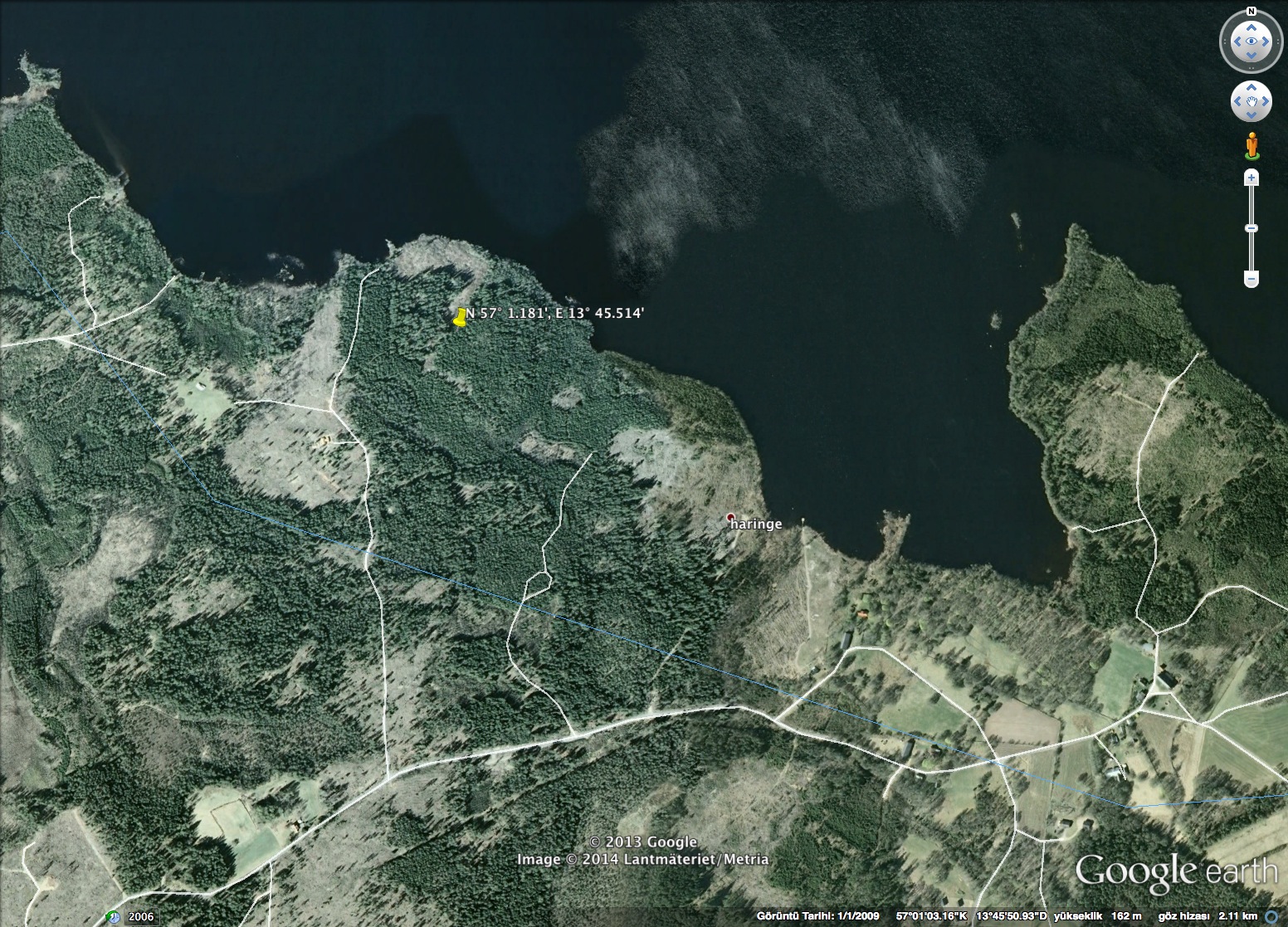Click the Look up arrow on compass
This screenshot has height=927, width=1288.
point(1251,26)
